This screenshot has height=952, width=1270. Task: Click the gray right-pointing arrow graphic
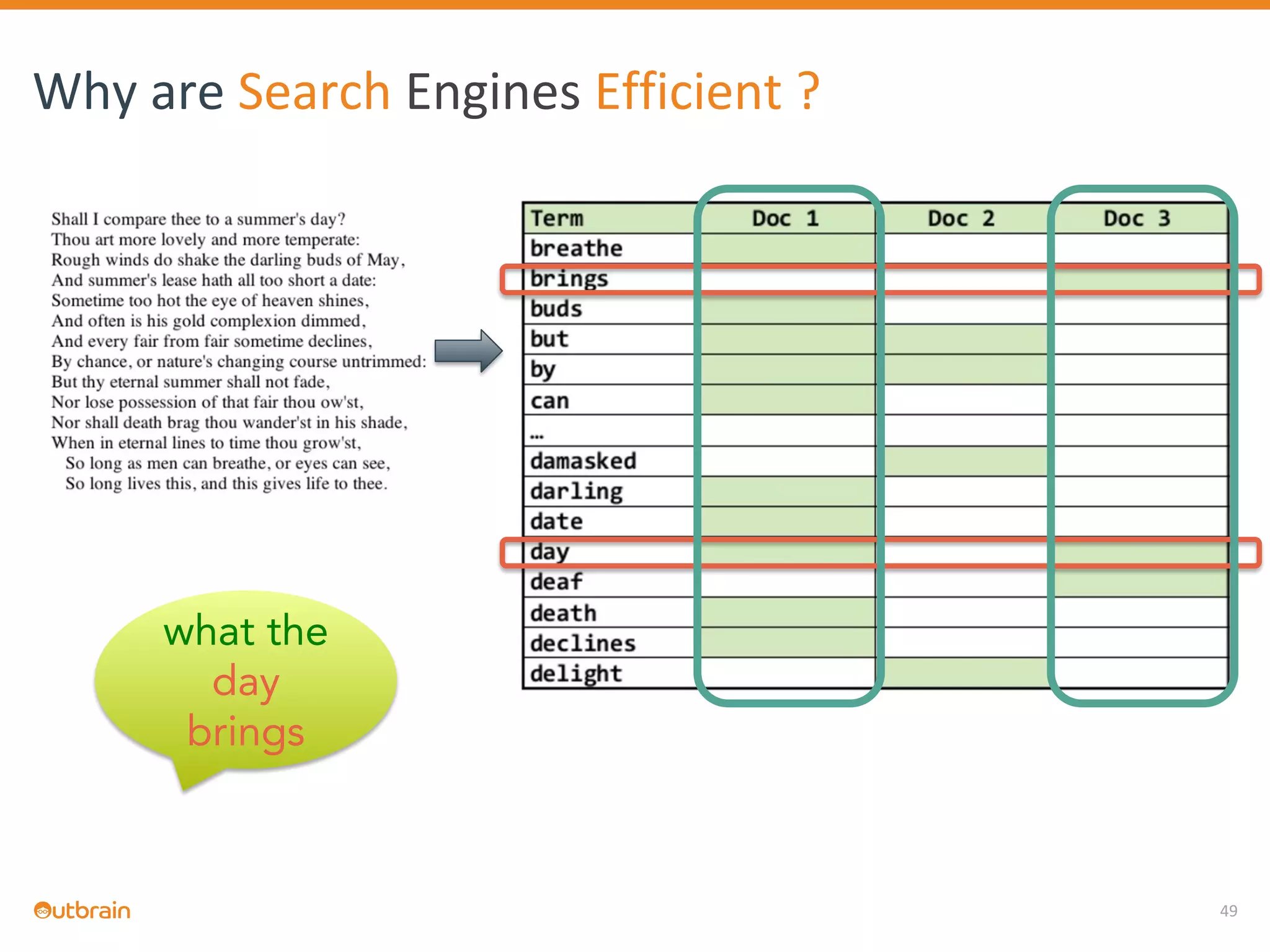tap(468, 351)
